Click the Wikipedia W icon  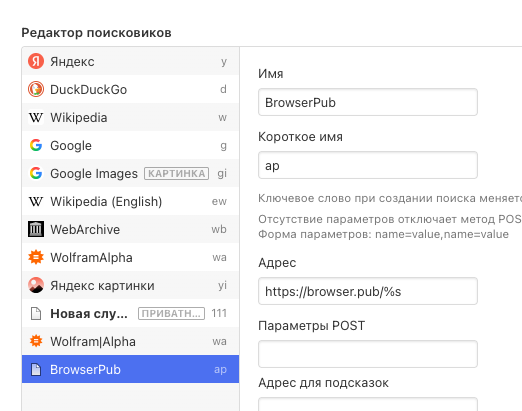click(36, 117)
